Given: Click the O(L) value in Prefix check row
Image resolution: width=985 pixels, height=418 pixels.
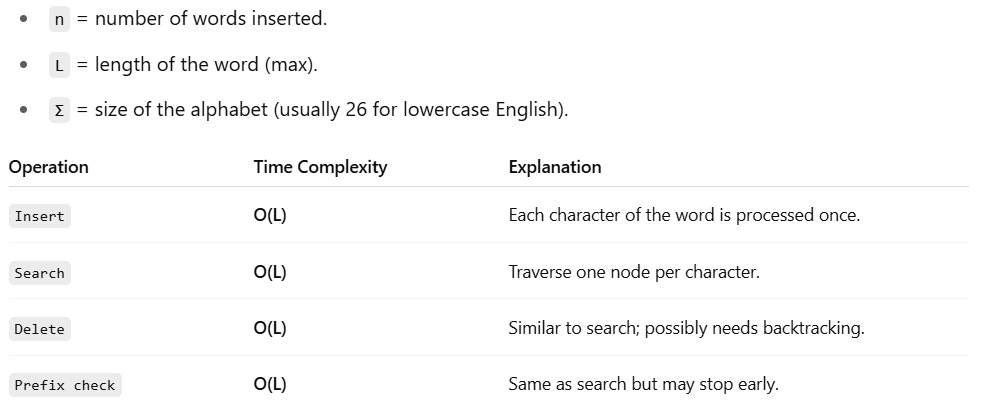Looking at the screenshot, I should 270,384.
